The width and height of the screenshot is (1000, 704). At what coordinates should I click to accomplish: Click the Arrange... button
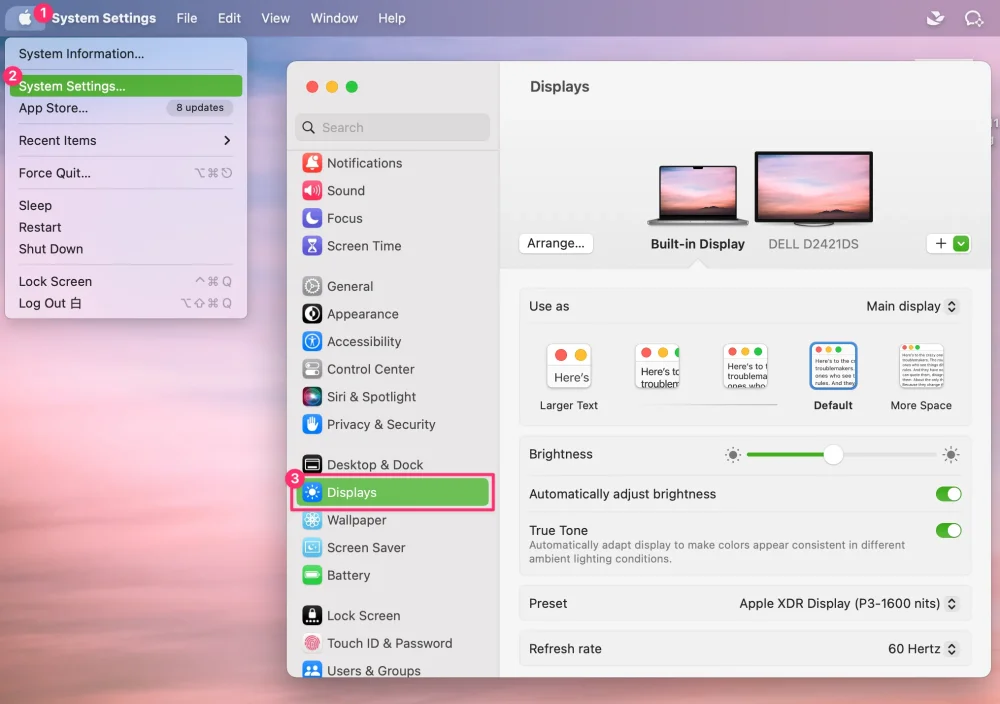pos(555,244)
